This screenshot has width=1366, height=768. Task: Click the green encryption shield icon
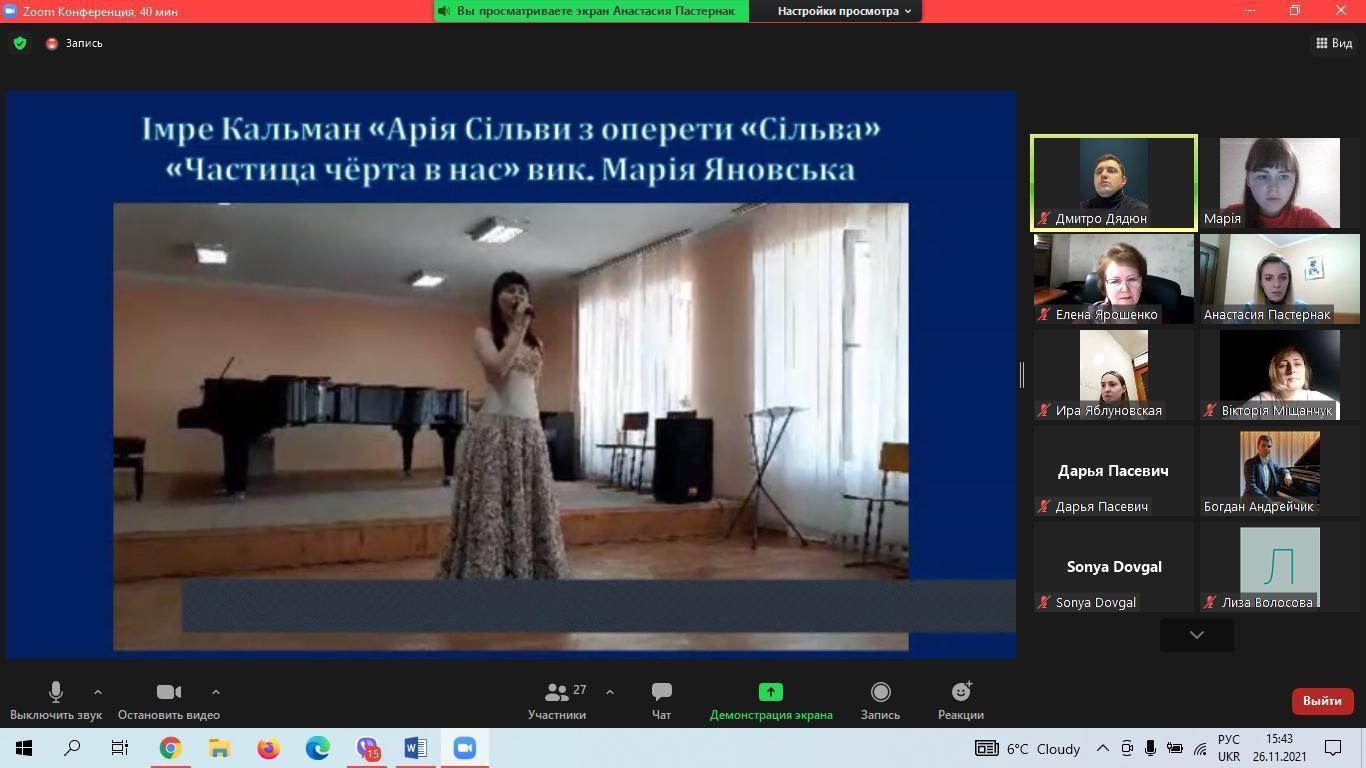pos(20,43)
